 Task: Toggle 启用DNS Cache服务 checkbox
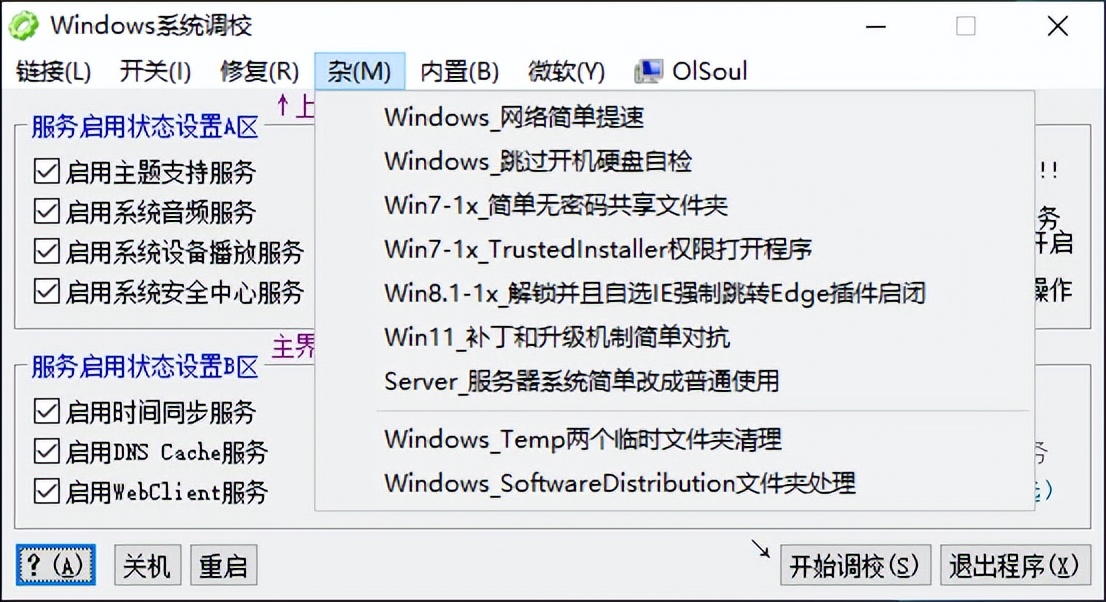47,451
